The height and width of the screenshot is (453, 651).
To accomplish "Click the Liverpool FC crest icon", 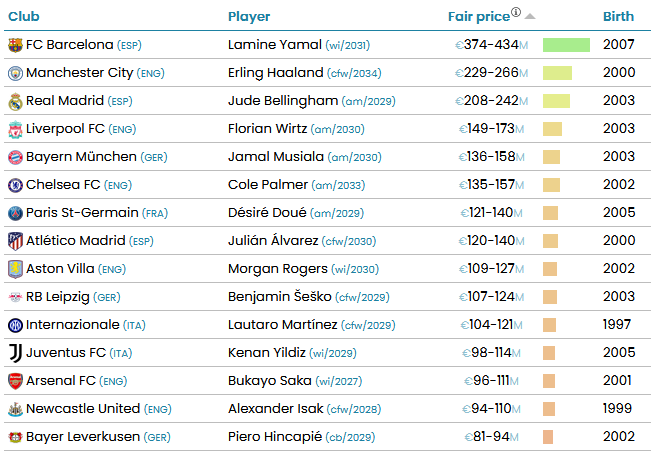I will coord(15,130).
